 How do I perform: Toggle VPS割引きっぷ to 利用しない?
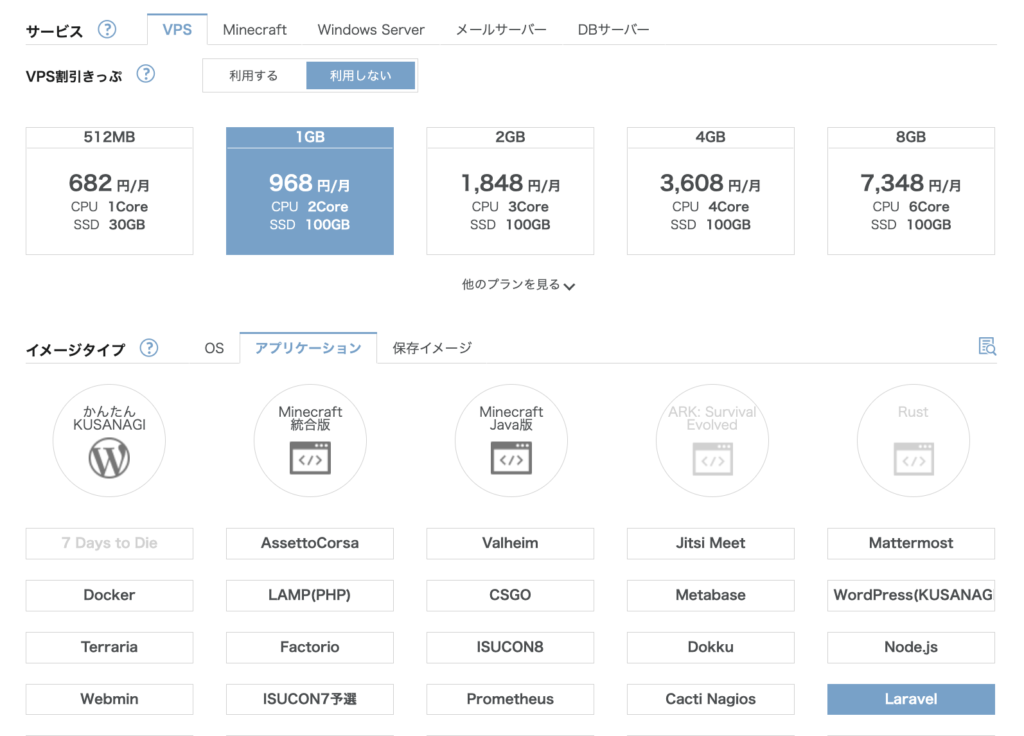(360, 76)
